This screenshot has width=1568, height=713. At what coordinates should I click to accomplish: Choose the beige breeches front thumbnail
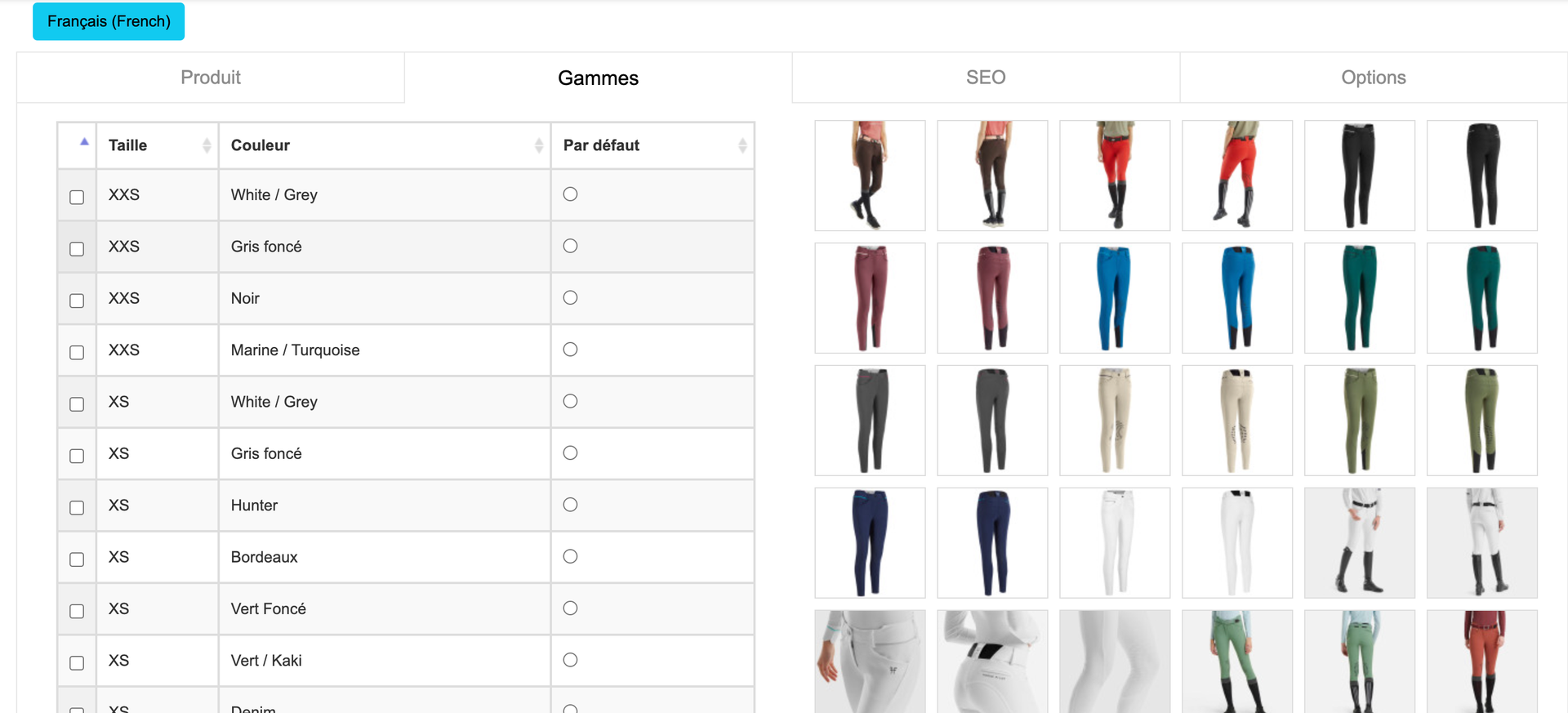click(1115, 421)
